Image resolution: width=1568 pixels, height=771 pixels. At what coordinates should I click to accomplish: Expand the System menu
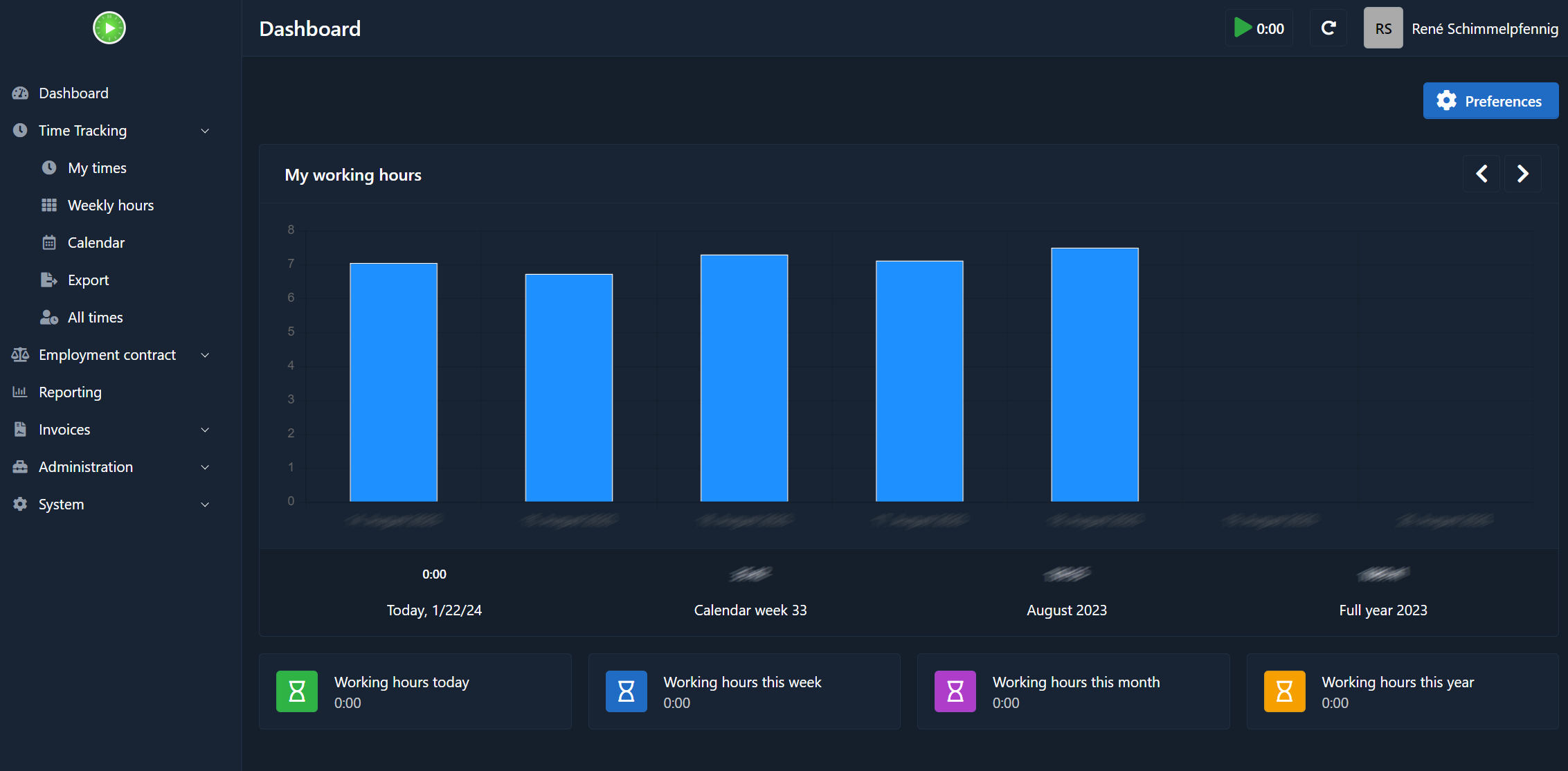tap(205, 505)
